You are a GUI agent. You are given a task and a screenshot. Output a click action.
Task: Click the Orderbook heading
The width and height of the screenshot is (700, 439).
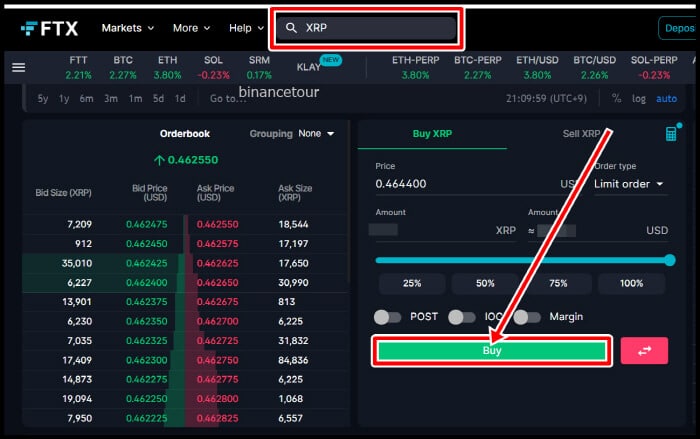(185, 134)
